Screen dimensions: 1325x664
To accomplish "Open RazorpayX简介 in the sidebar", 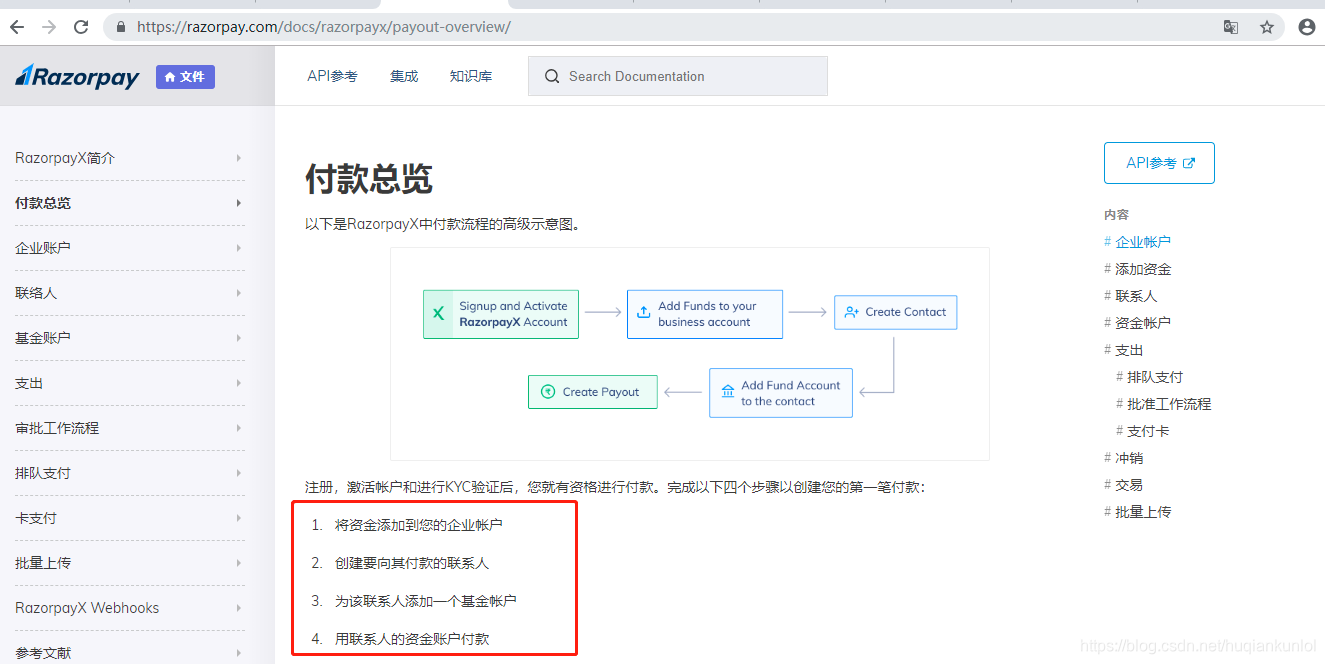I will [65, 158].
